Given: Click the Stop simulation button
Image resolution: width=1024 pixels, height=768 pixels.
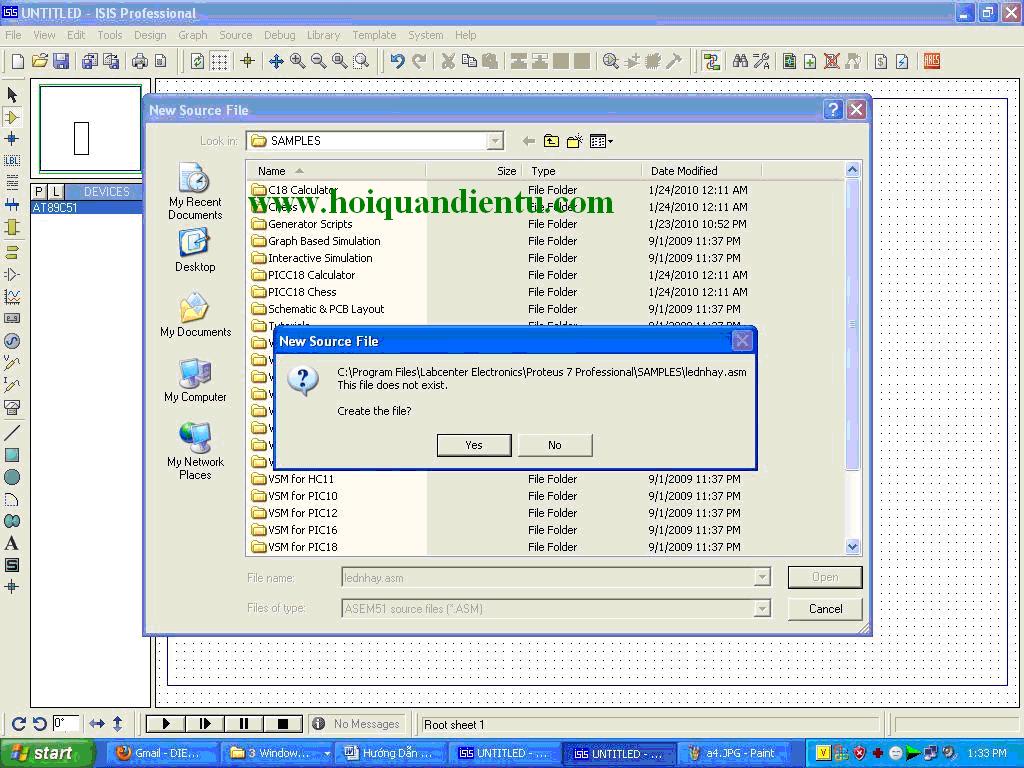Looking at the screenshot, I should 283,724.
